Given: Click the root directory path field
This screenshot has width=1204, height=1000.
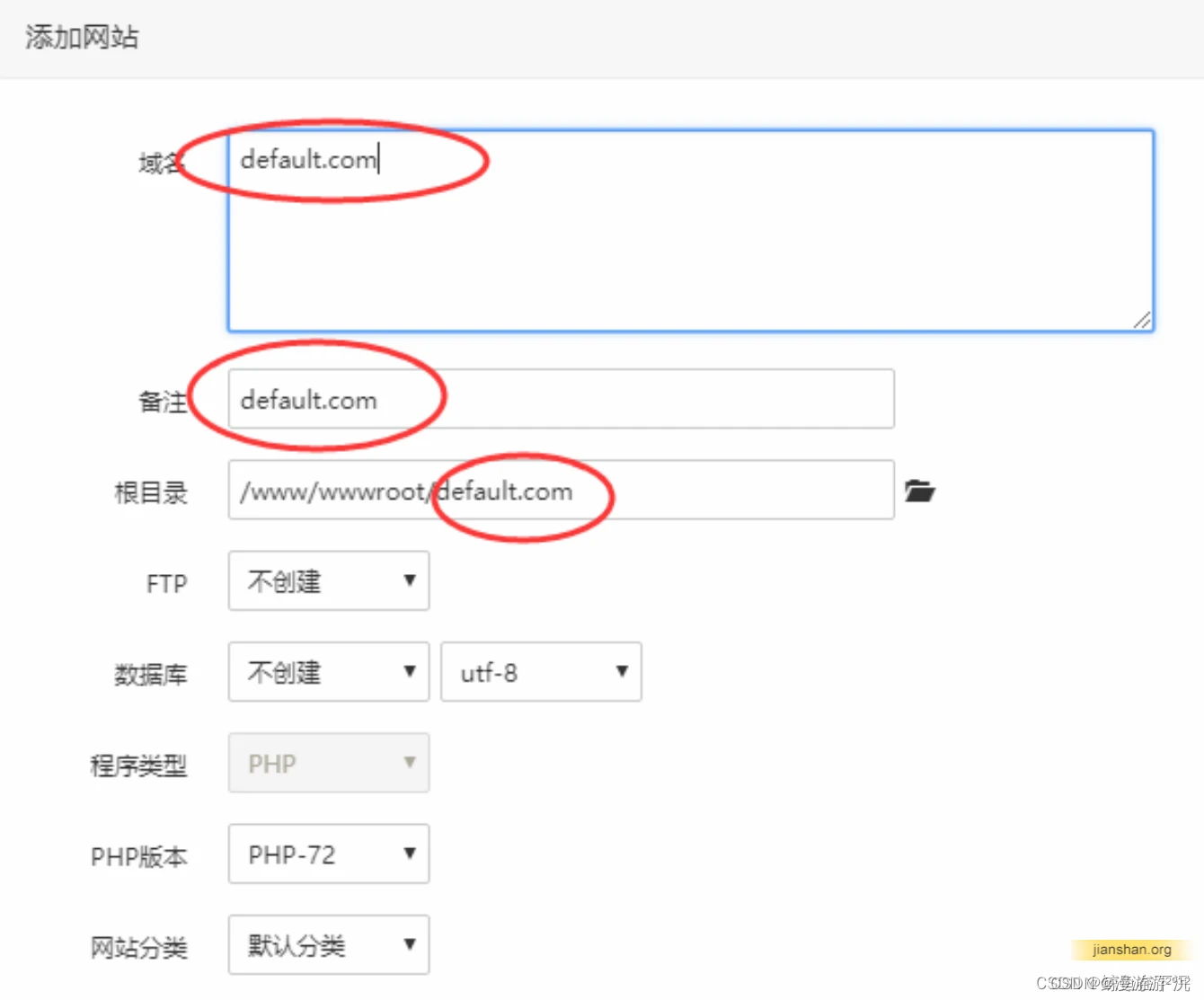Looking at the screenshot, I should tap(561, 490).
